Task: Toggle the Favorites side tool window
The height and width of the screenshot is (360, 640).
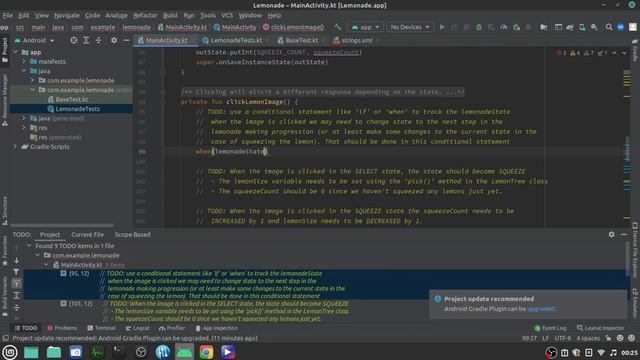Action: click(x=5, y=251)
